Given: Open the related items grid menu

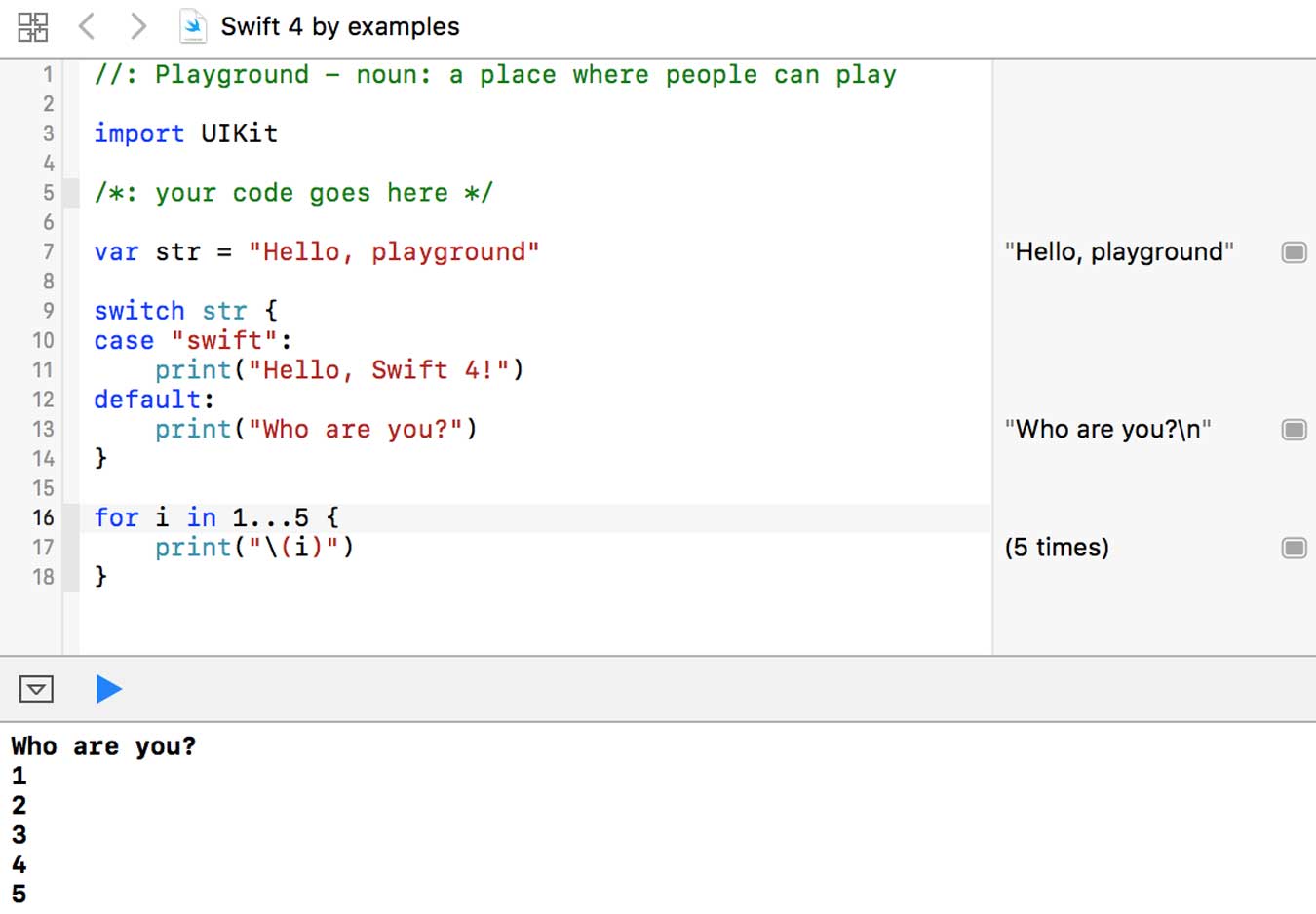Looking at the screenshot, I should (x=32, y=27).
